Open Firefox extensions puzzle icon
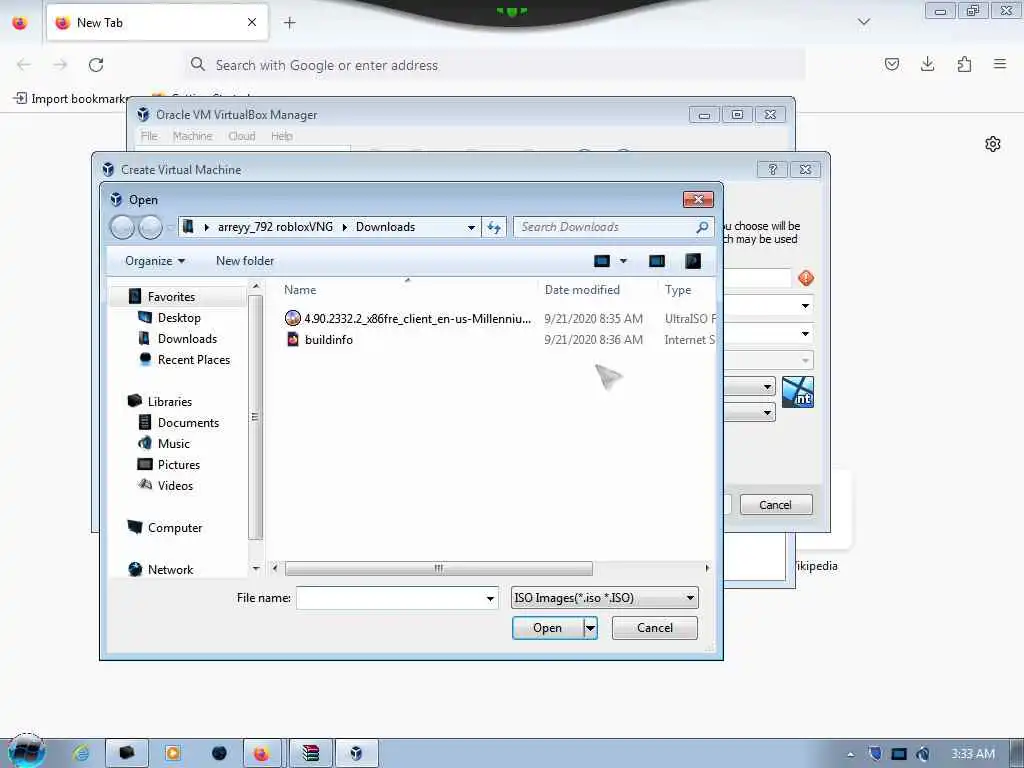 coord(964,64)
